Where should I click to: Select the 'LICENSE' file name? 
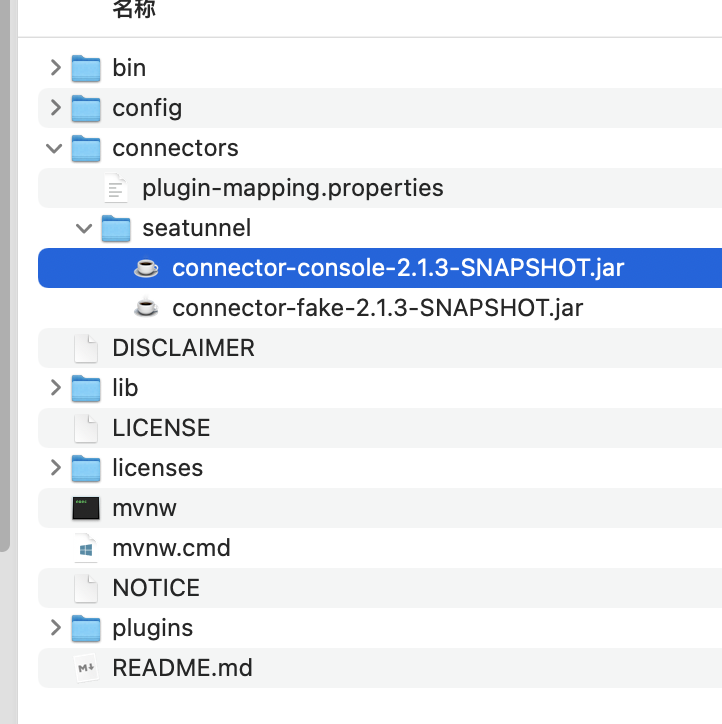point(162,428)
